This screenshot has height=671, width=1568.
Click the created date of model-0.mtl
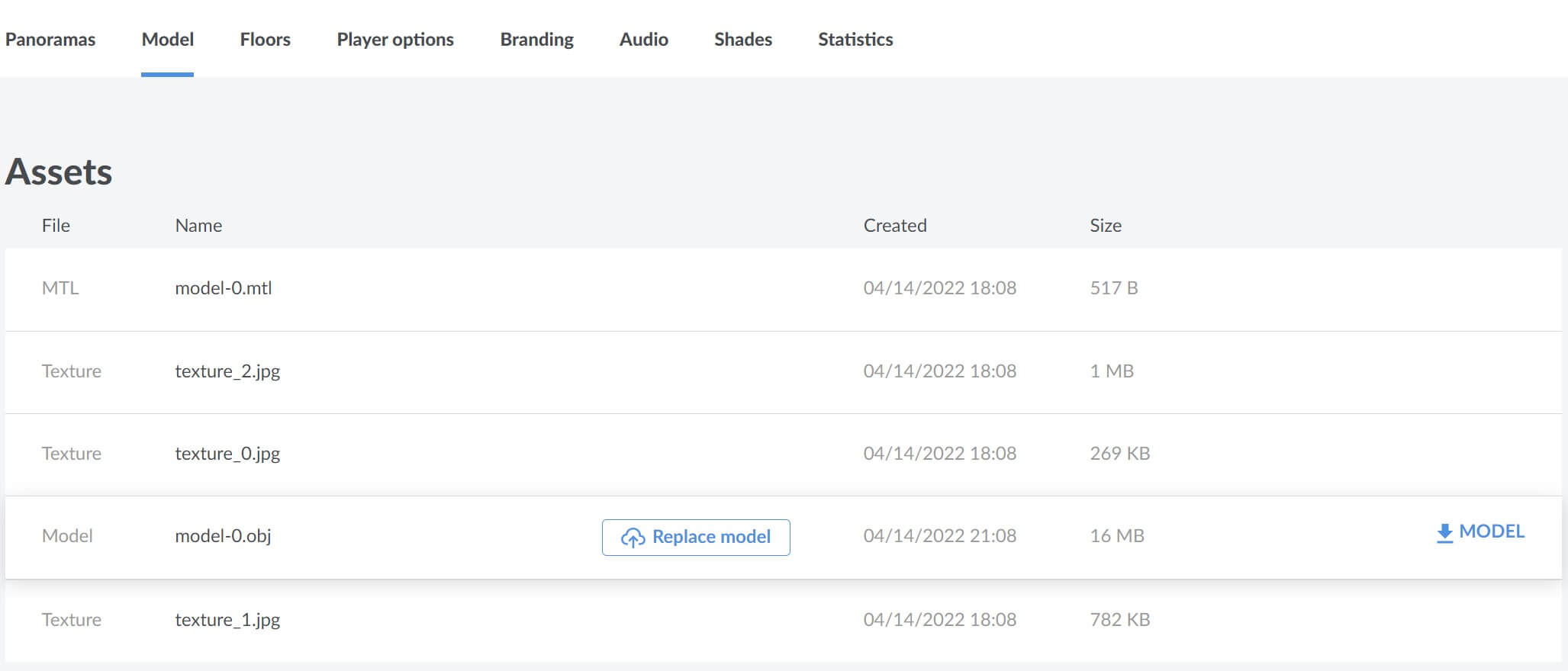(x=940, y=288)
